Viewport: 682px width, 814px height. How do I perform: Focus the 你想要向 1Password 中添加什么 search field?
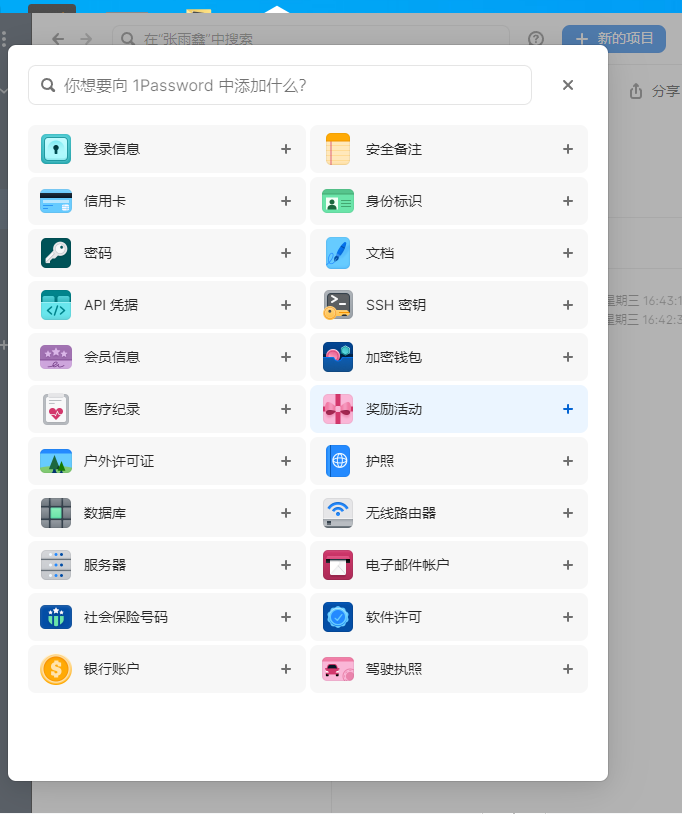290,85
